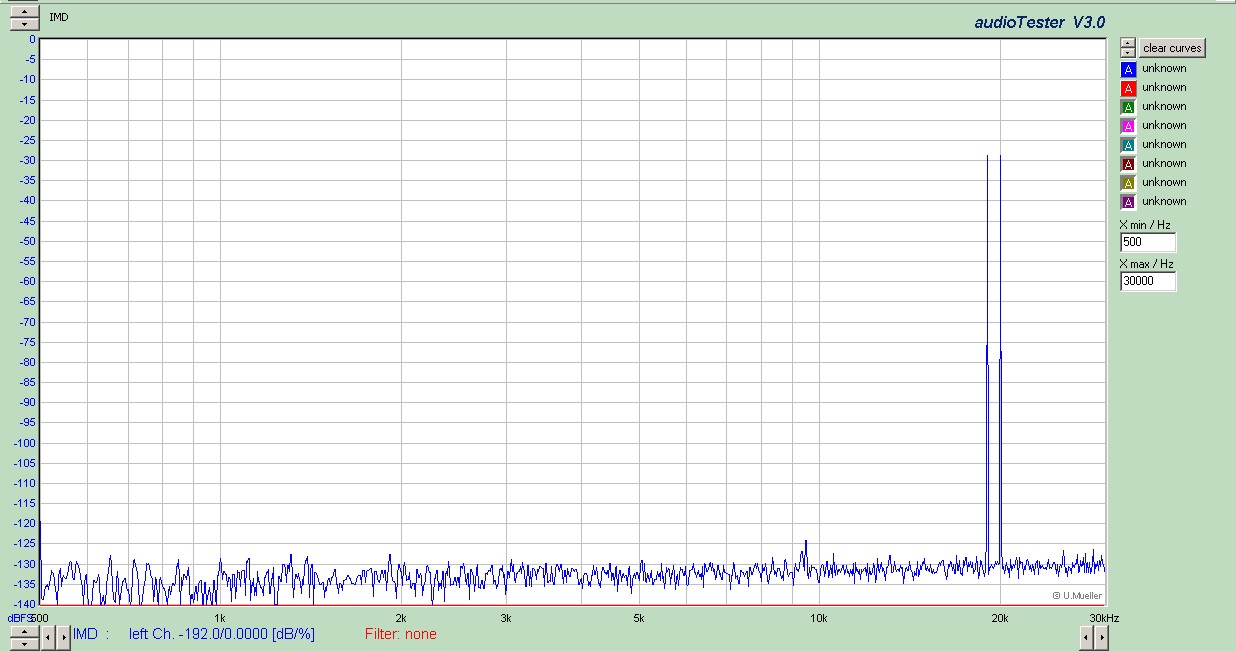Click the down arrow beside clear curves
This screenshot has height=651, width=1236.
[x=1128, y=52]
